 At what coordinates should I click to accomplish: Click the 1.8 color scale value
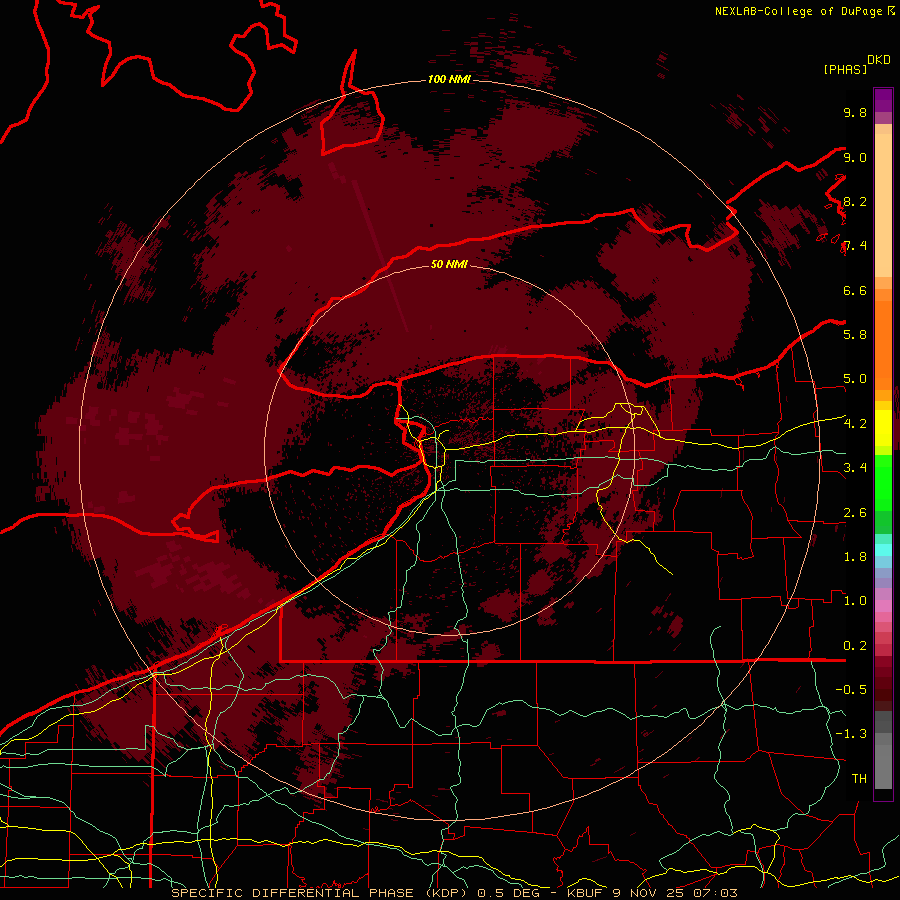(x=855, y=557)
